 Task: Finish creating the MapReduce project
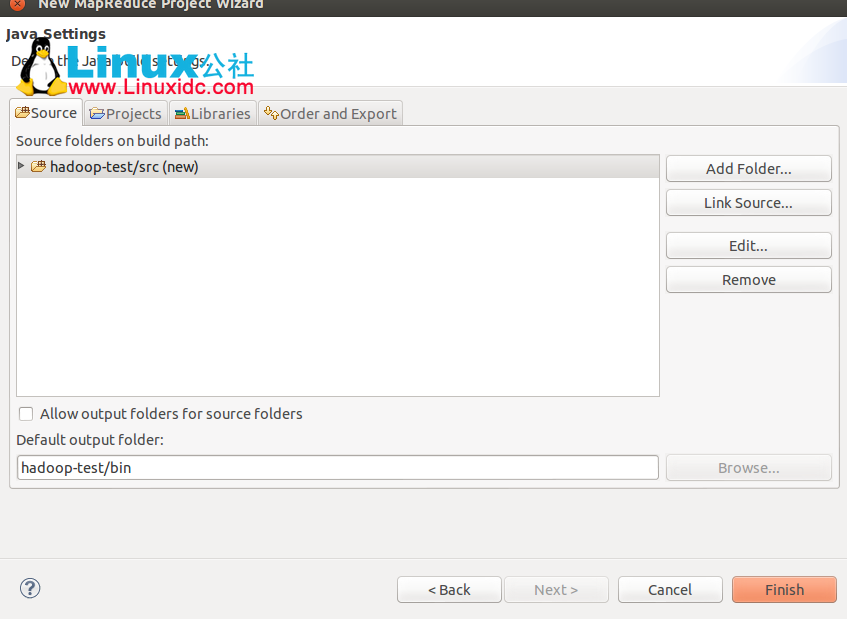(x=784, y=589)
